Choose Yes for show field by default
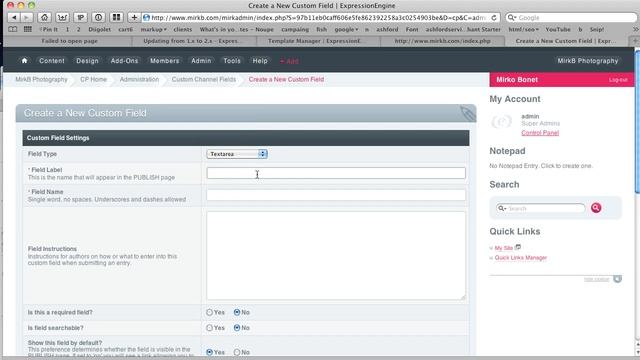The height and width of the screenshot is (360, 640). 209,352
